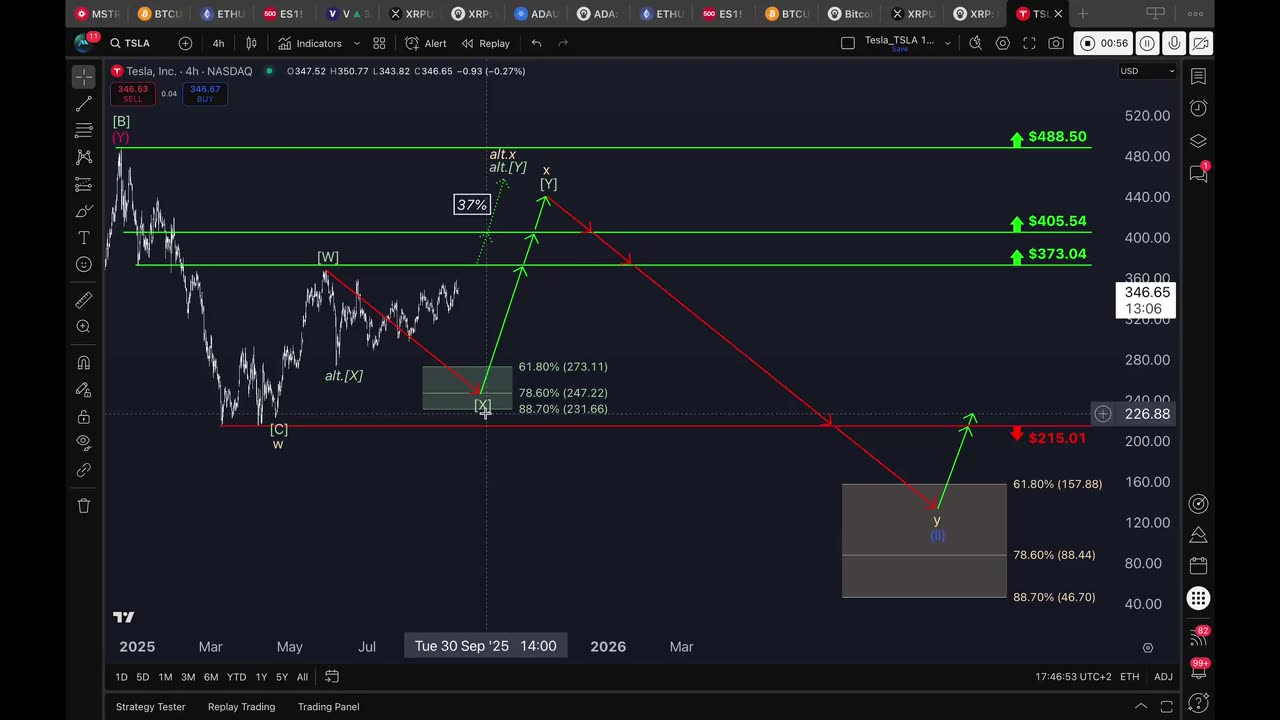The width and height of the screenshot is (1280, 720).
Task: Select the Text annotation tool
Action: 84,238
